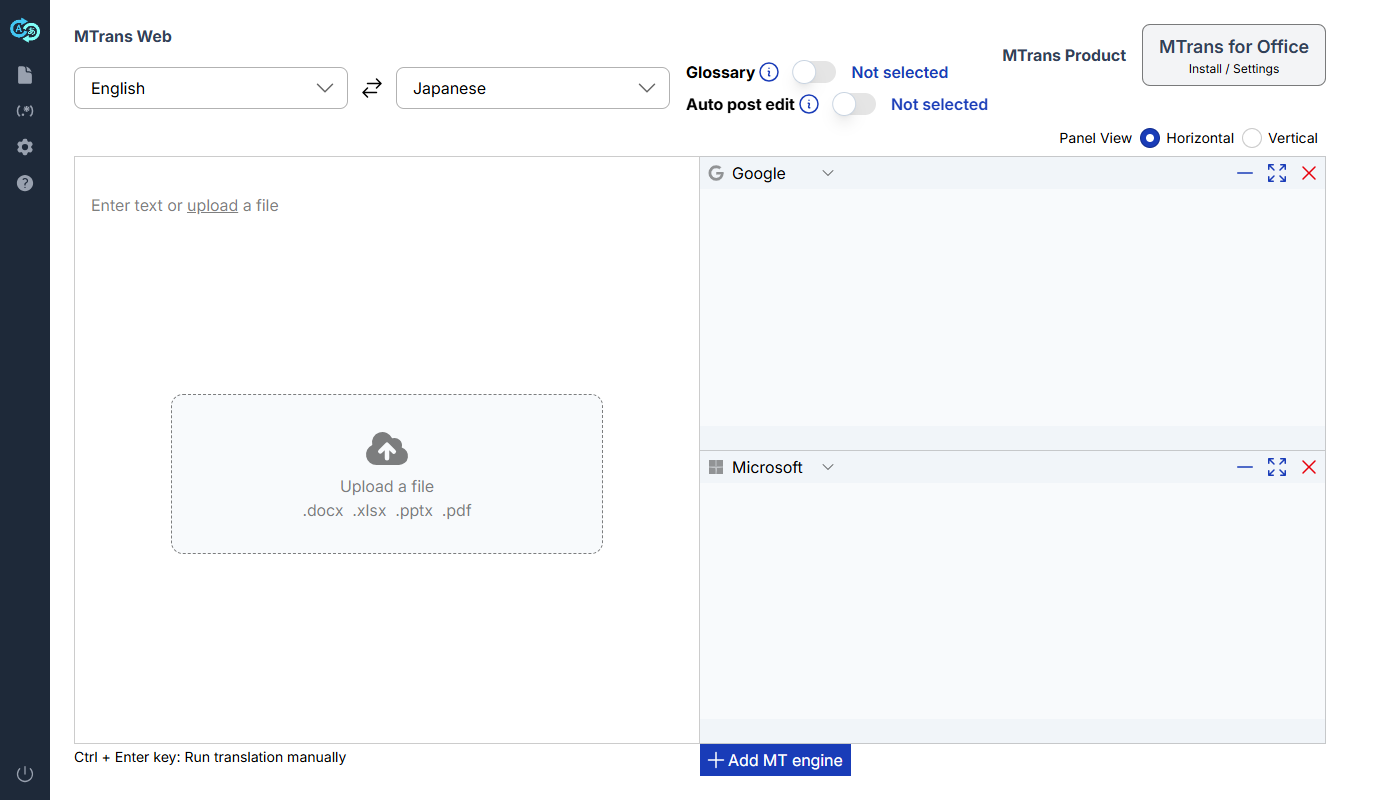The image size is (1380, 800).
Task: Open the help question mark icon
Action: 25,183
